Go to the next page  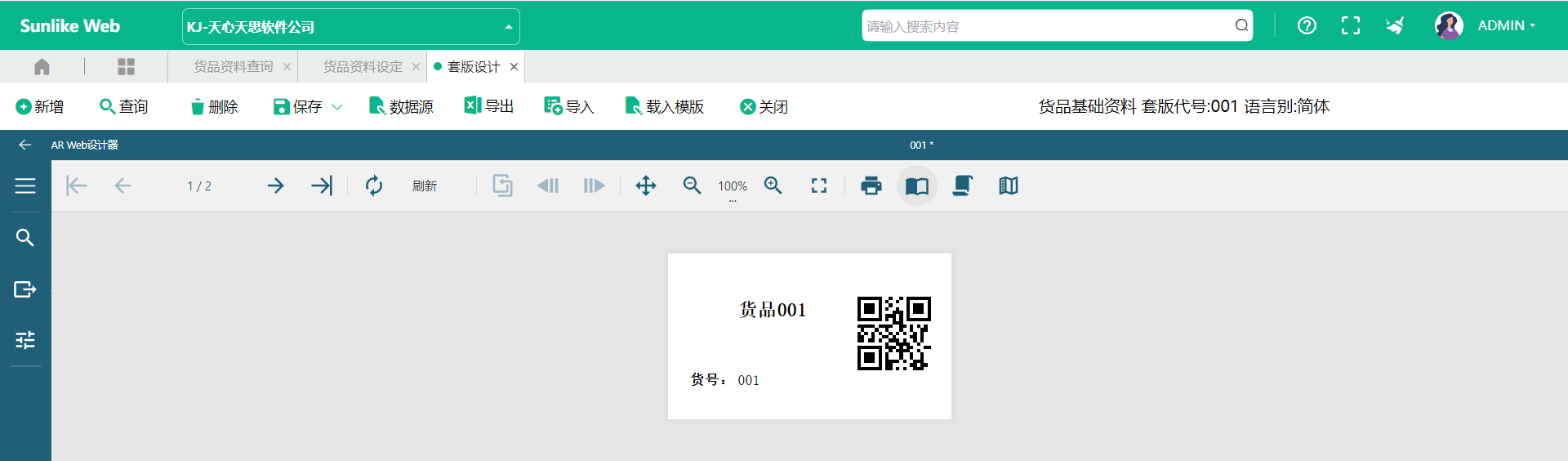[x=276, y=186]
